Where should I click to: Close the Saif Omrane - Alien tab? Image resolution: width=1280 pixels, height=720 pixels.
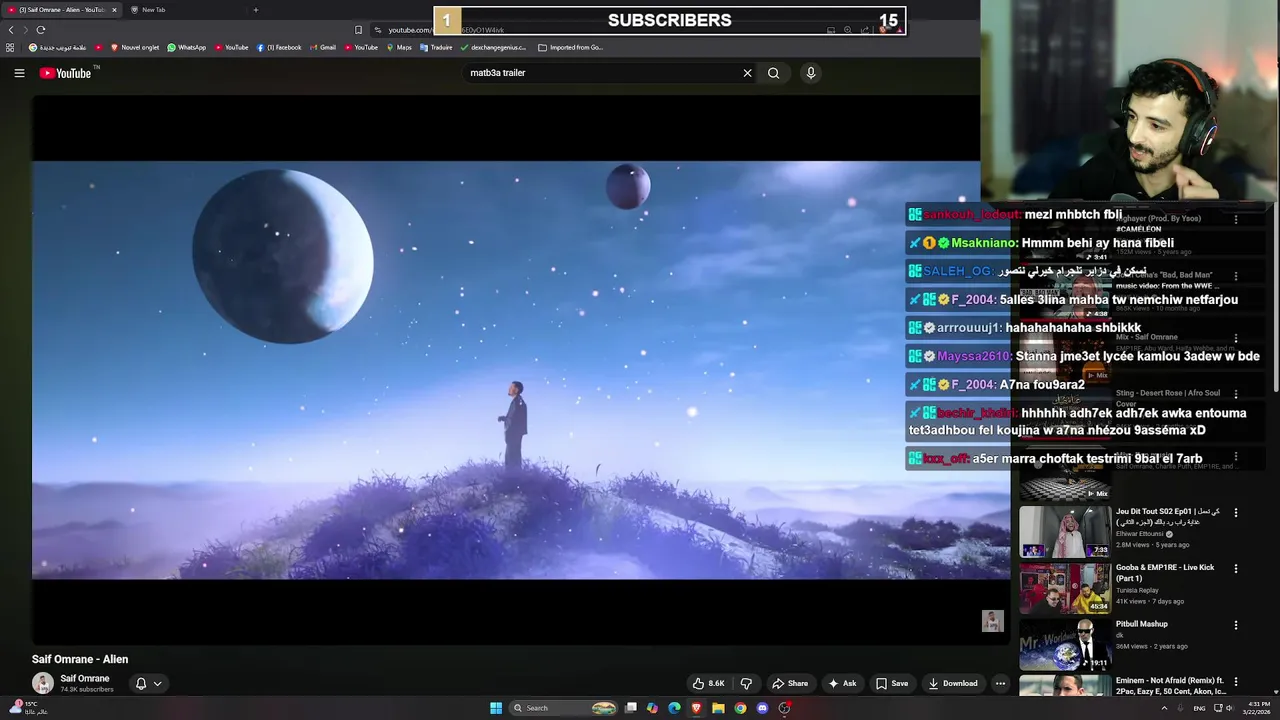tap(114, 10)
